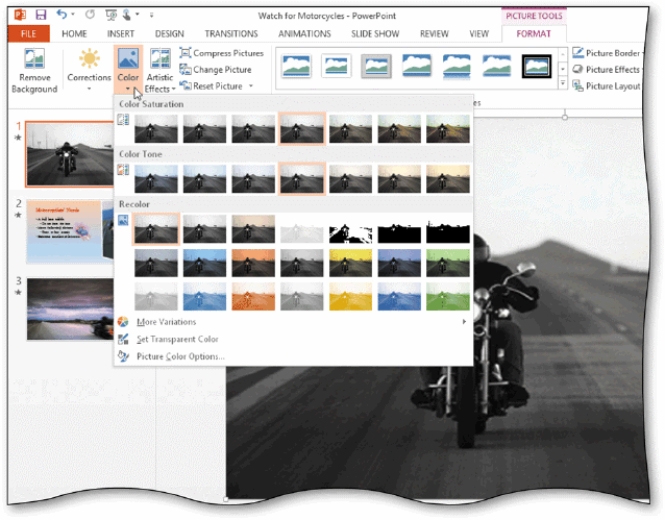Click the Undo arrow icon
Screen dimensions: 665x520
click(62, 15)
